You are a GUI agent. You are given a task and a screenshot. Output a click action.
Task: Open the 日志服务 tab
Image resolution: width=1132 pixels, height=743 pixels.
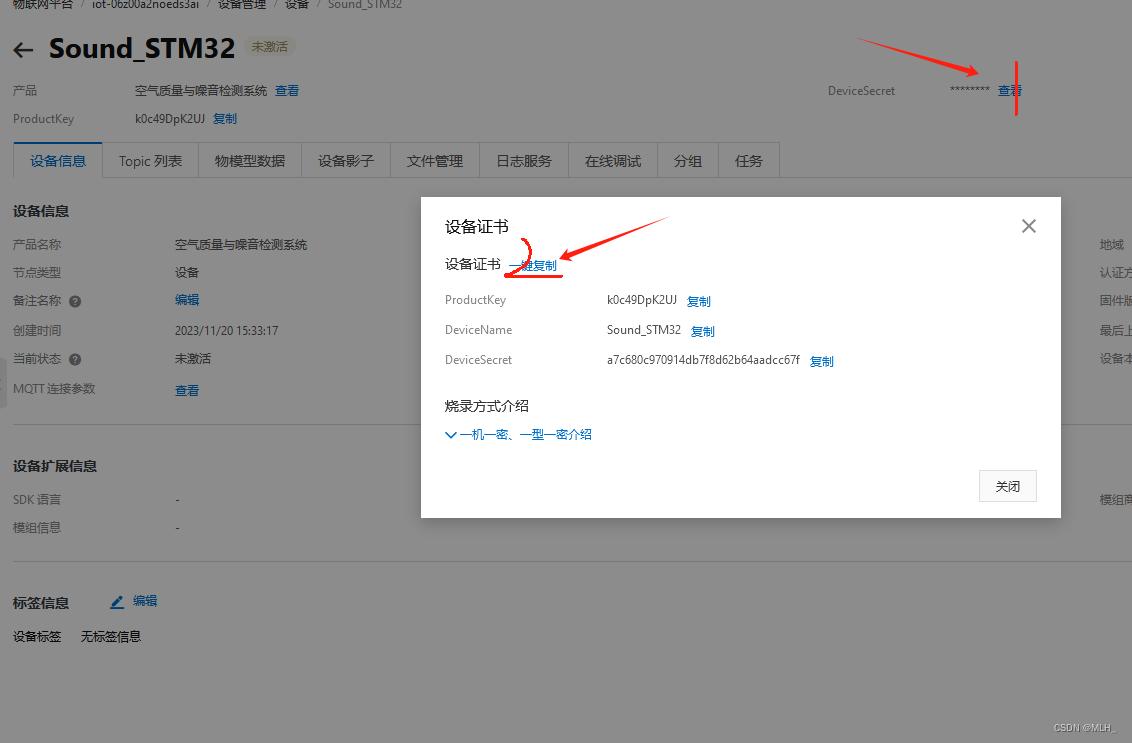coord(524,161)
